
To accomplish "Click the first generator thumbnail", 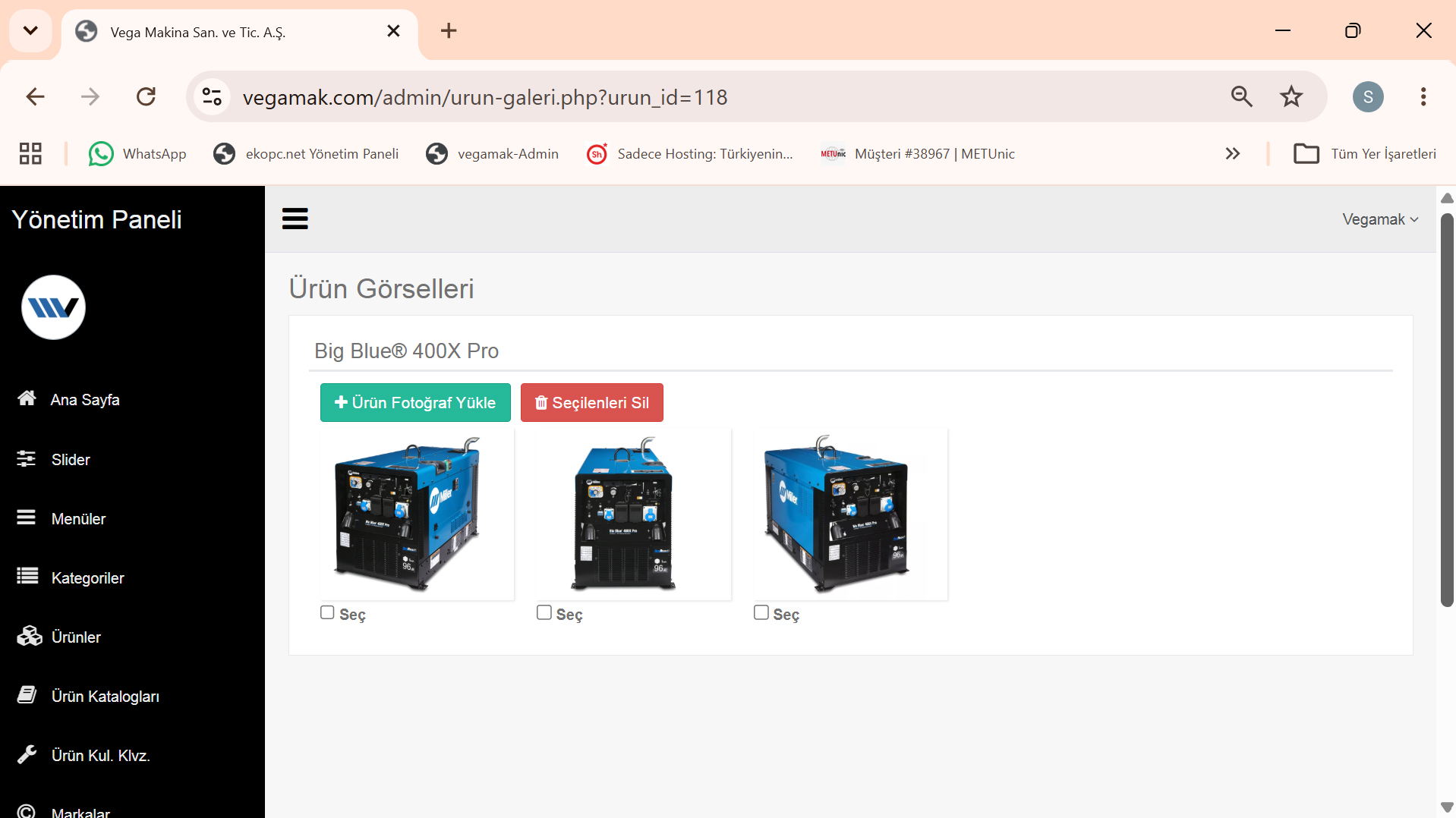I will [417, 514].
